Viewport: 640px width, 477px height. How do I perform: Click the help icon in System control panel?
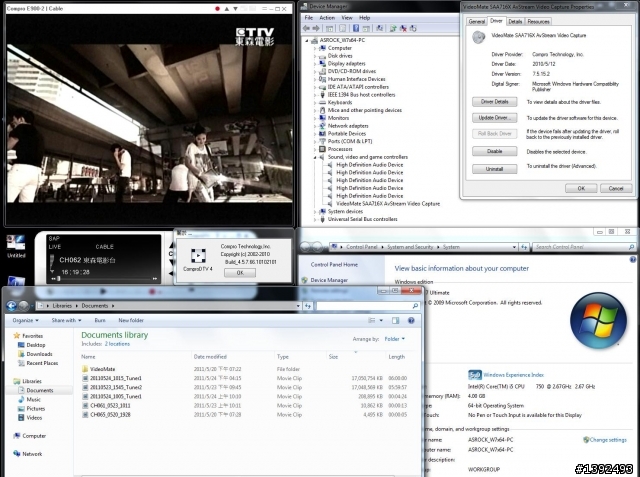633,260
